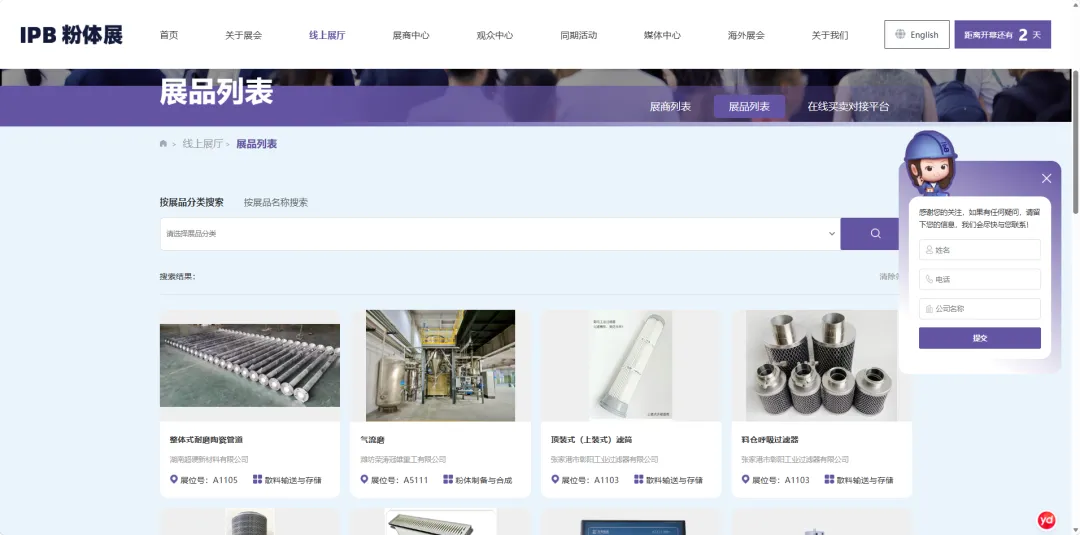This screenshot has height=535, width=1080.
Task: Click the 展位号：A5111 booth number
Action: [x=399, y=480]
